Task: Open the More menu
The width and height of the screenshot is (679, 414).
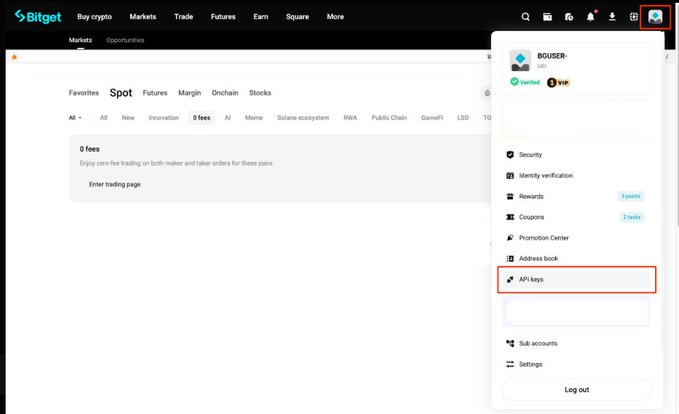Action: [x=335, y=16]
